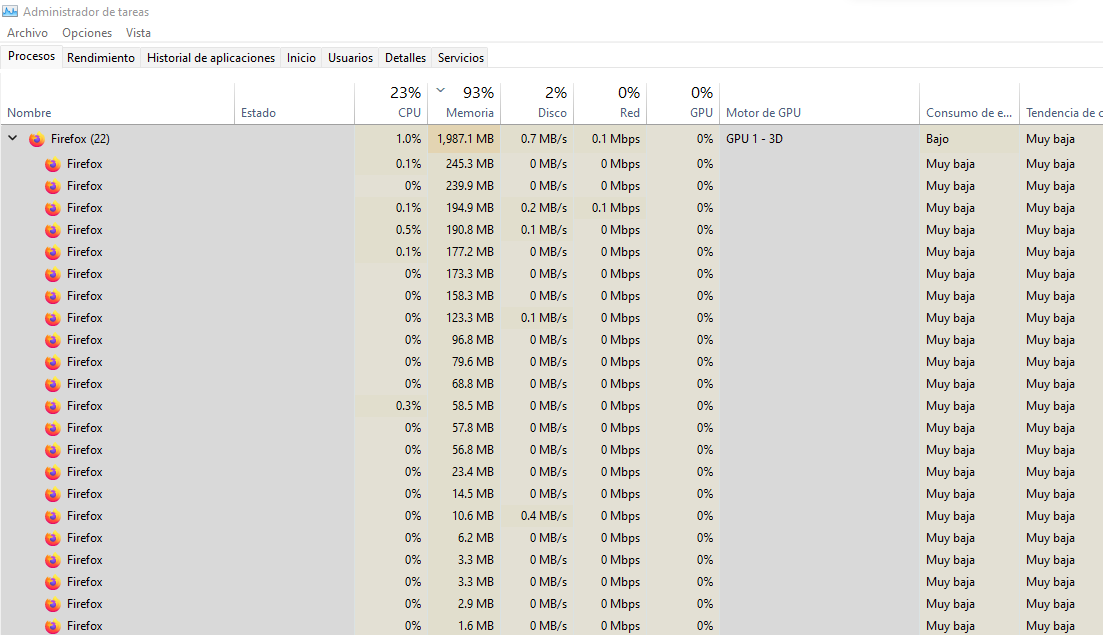Click Firefox icon in 57.8 MB row
Screen dimensions: 1103x635
[52, 429]
